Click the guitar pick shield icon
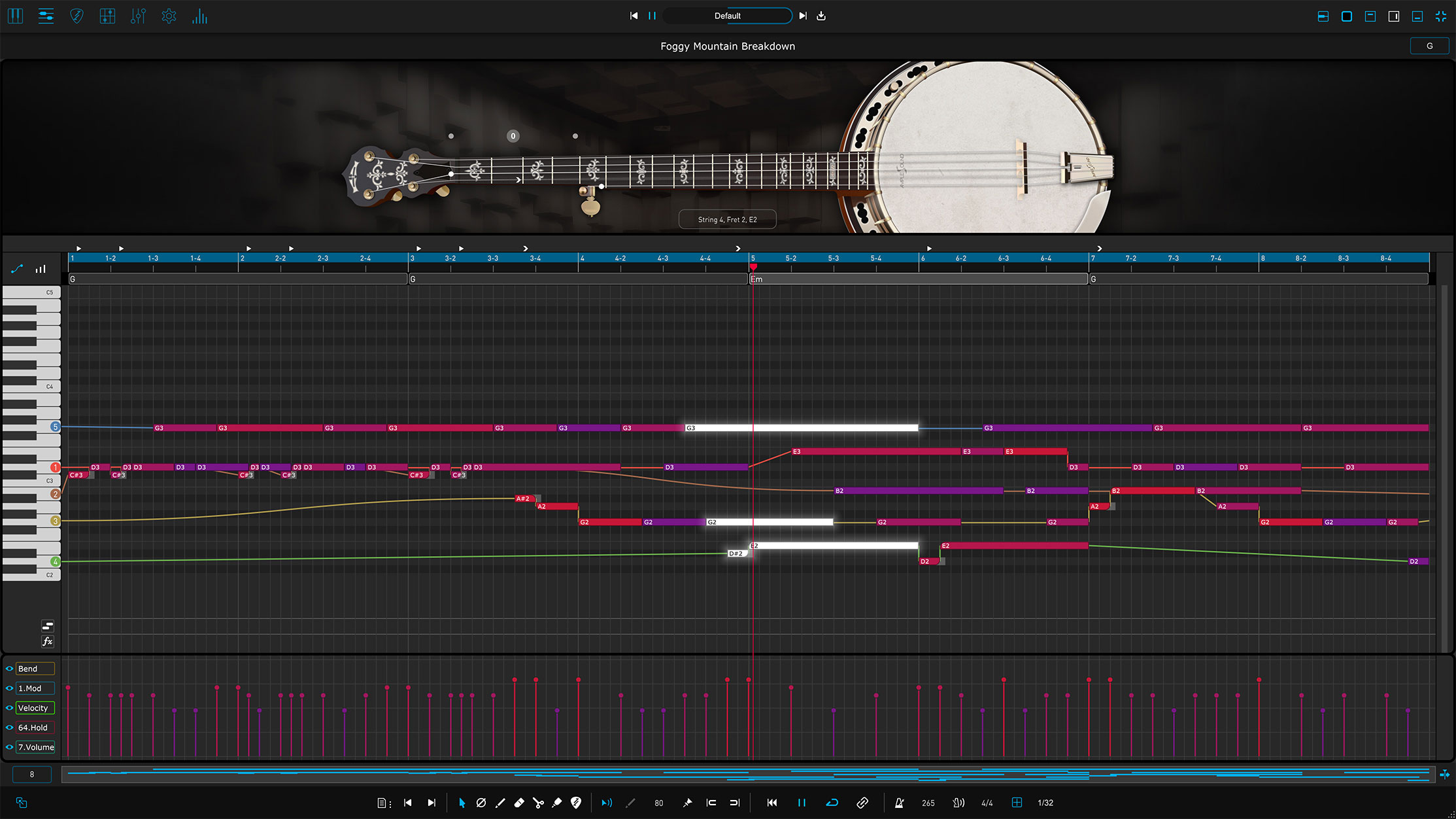This screenshot has width=1456, height=819. tap(76, 16)
